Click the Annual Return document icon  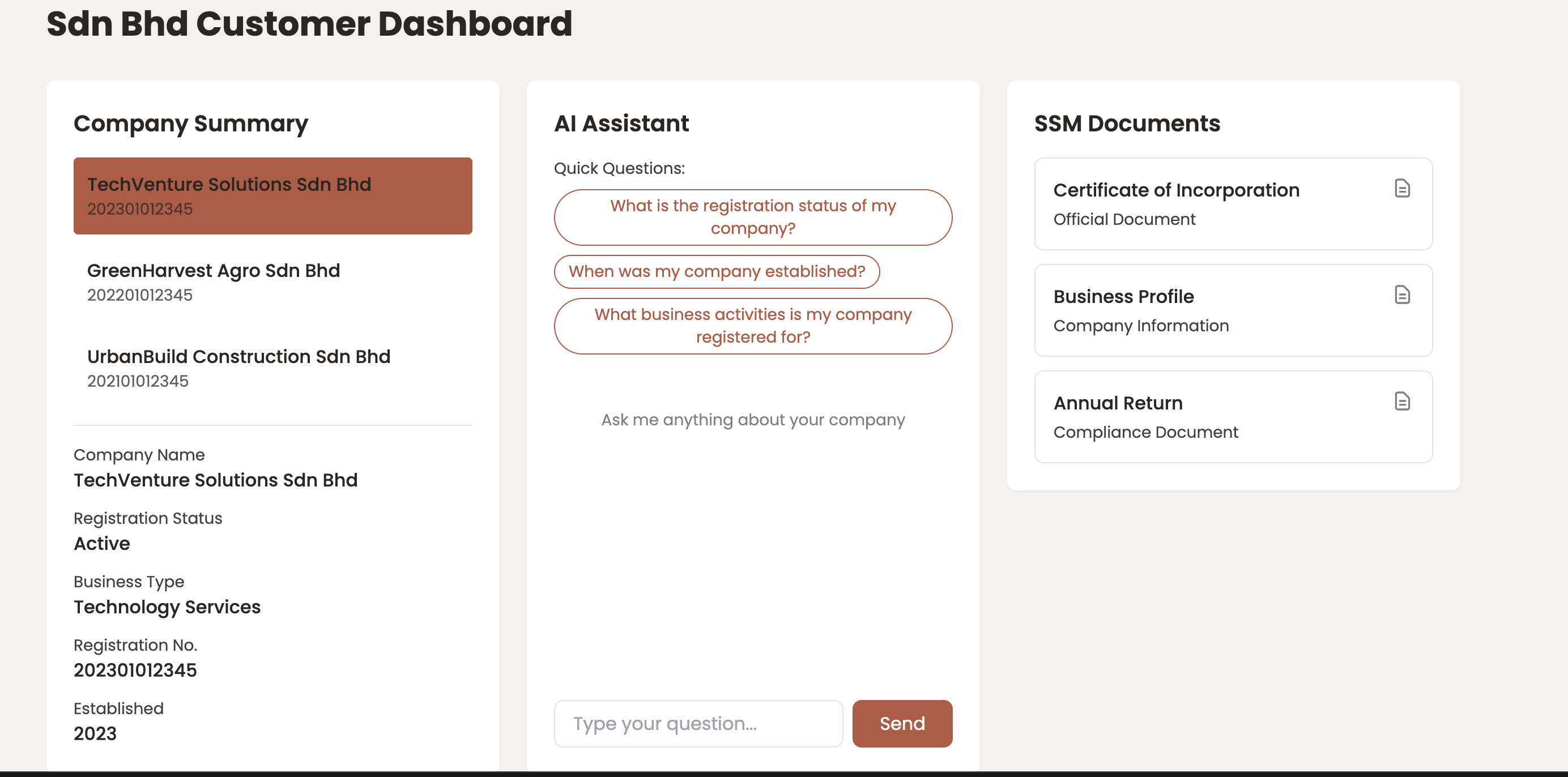click(1402, 401)
